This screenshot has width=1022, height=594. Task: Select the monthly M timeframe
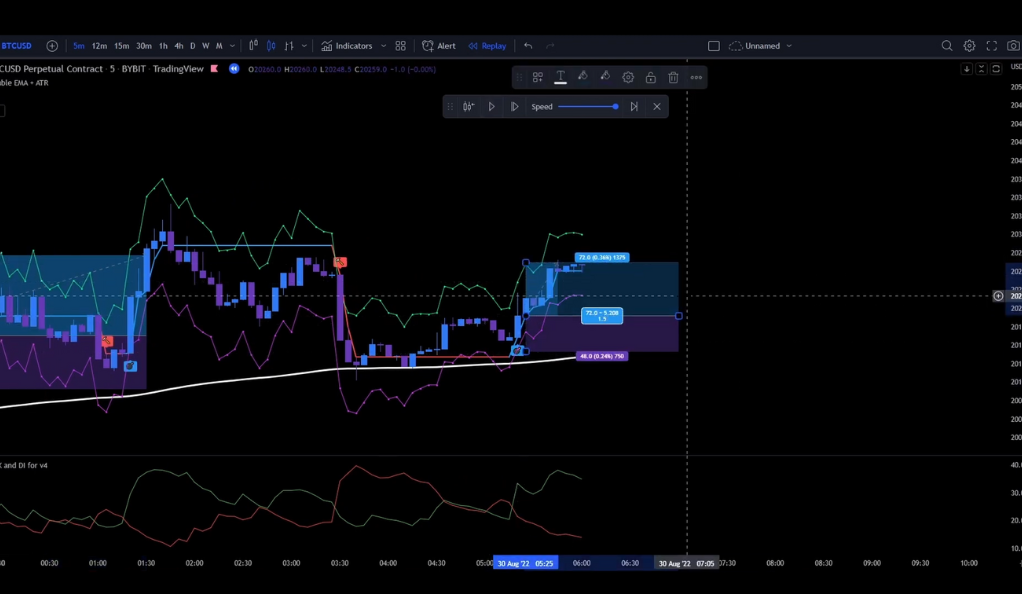[219, 46]
